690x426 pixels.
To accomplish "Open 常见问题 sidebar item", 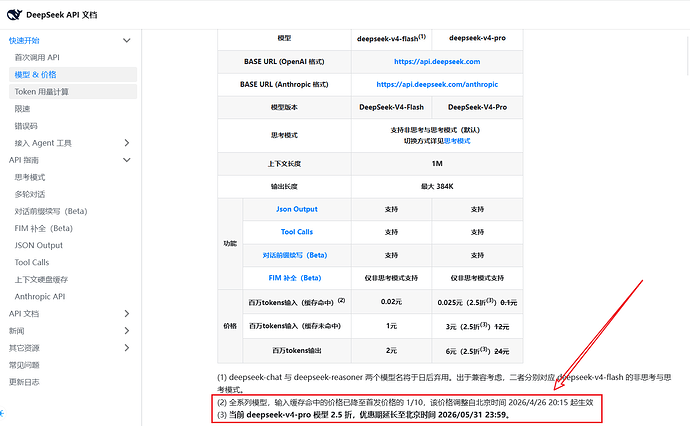I will click(24, 365).
